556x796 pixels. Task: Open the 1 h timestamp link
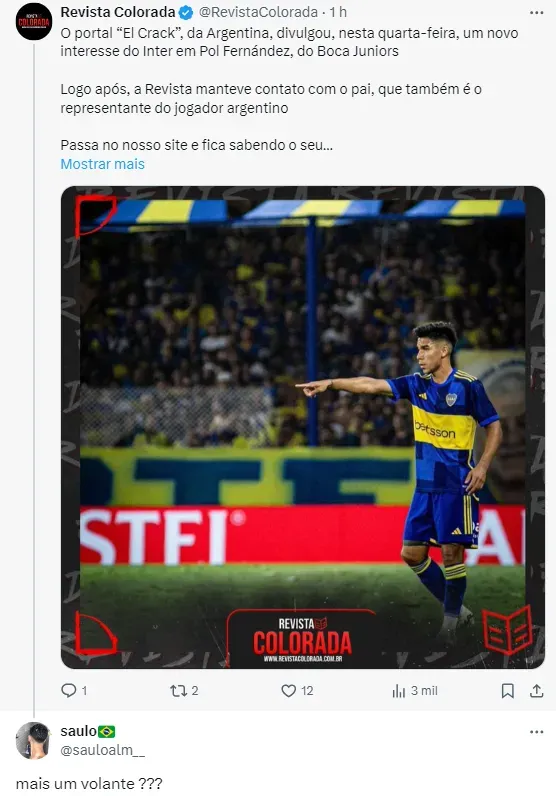[338, 12]
